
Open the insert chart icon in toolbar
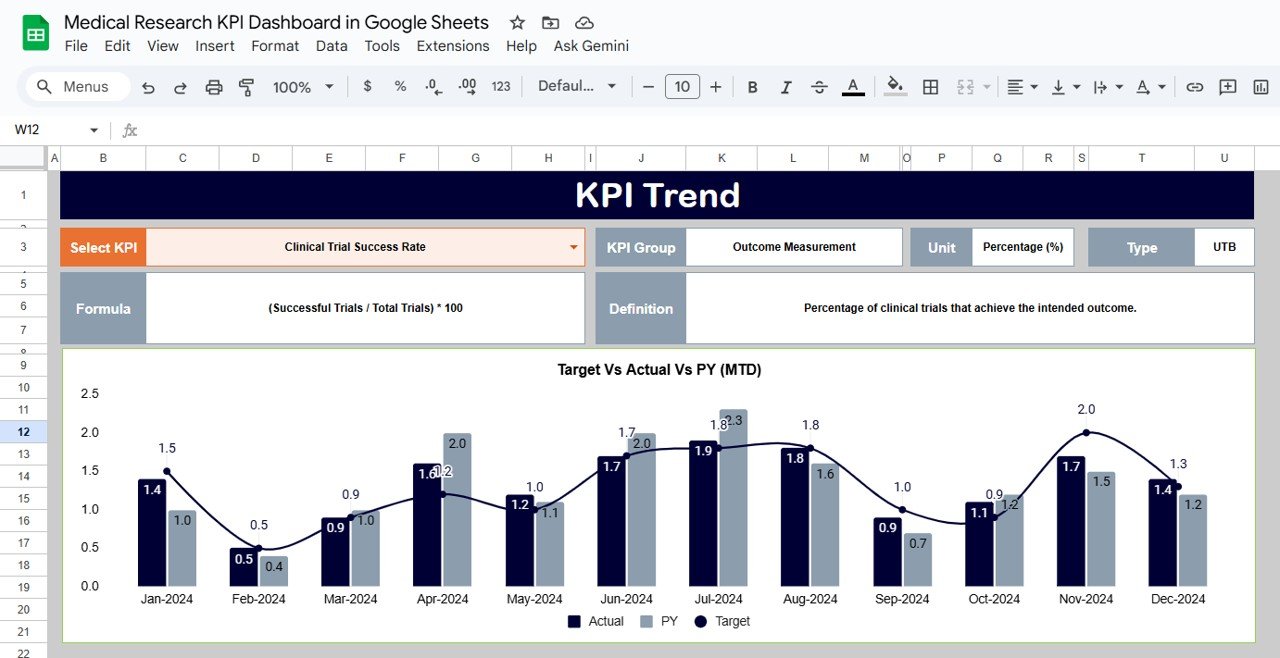click(x=1259, y=87)
